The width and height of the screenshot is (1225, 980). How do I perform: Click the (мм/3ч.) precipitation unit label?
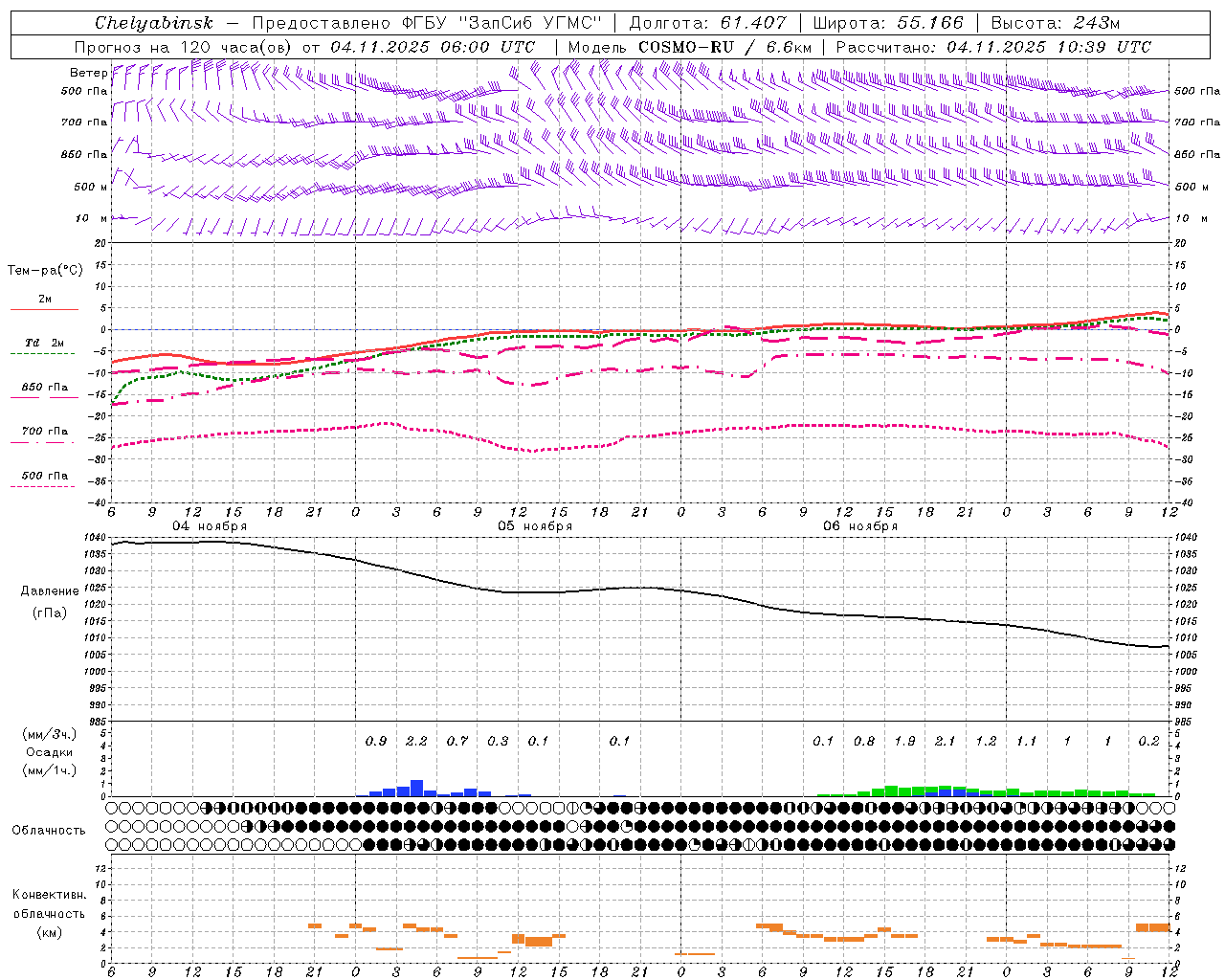(x=50, y=735)
